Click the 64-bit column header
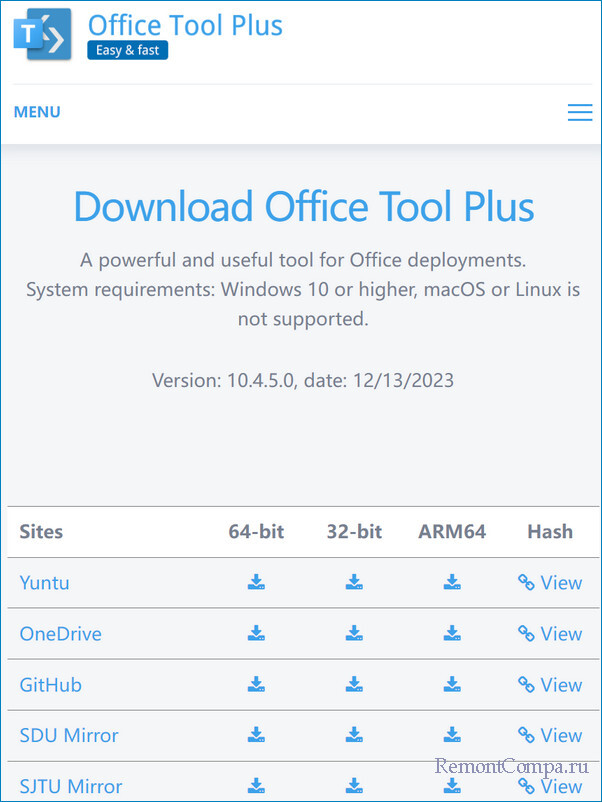Screen dimensions: 602x802 tap(256, 531)
